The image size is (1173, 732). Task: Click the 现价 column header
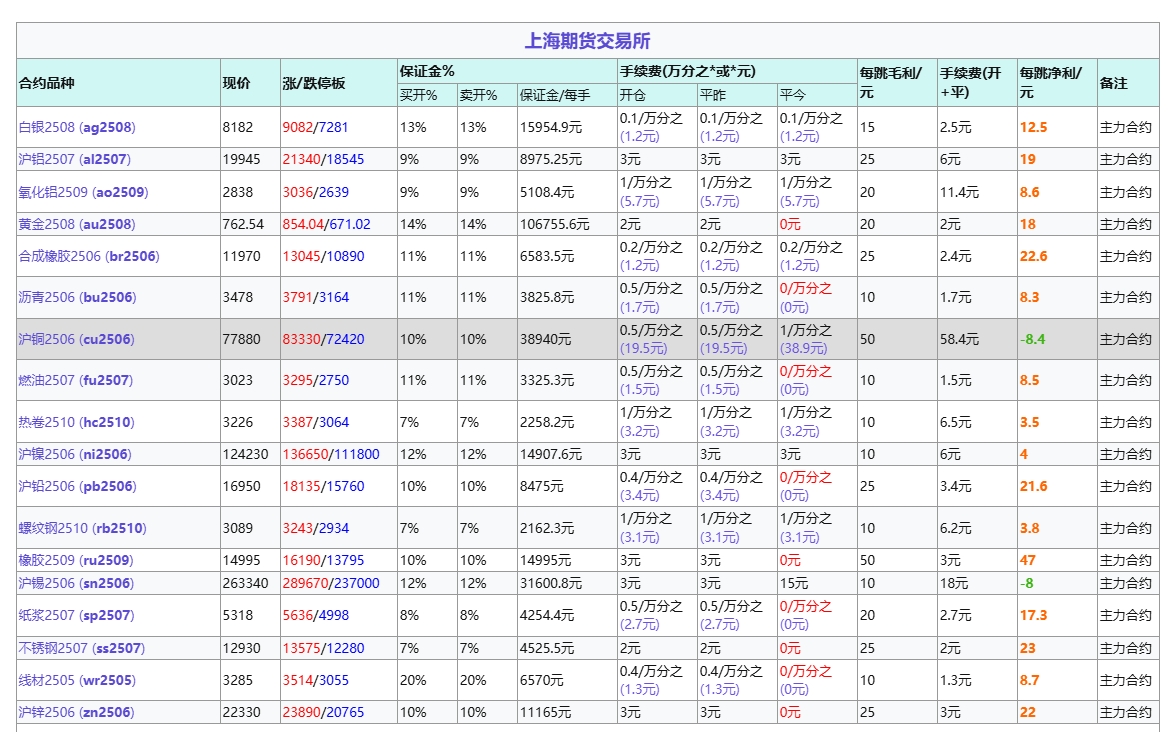[236, 83]
